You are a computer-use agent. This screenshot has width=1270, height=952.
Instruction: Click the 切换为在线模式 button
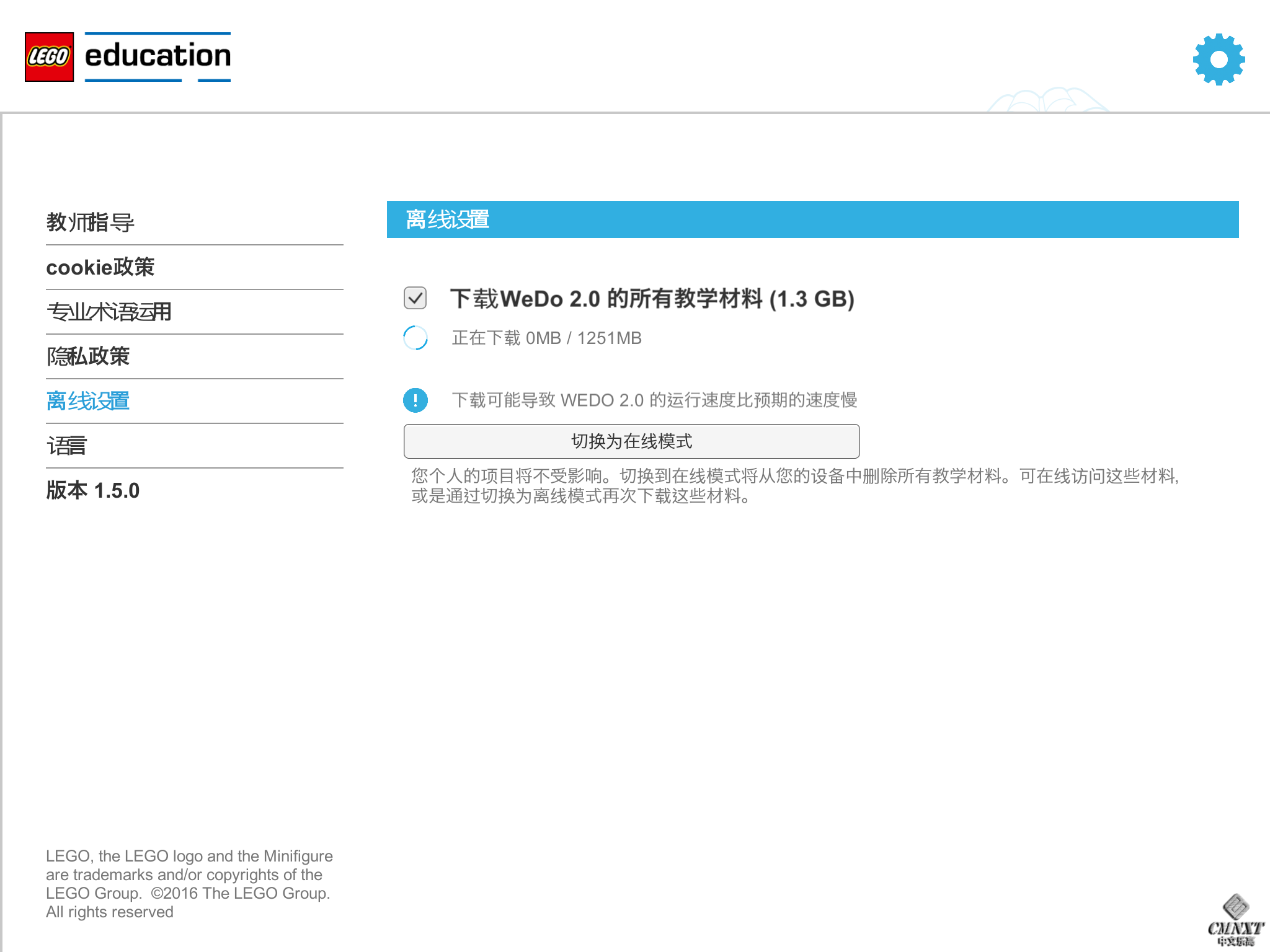point(631,441)
